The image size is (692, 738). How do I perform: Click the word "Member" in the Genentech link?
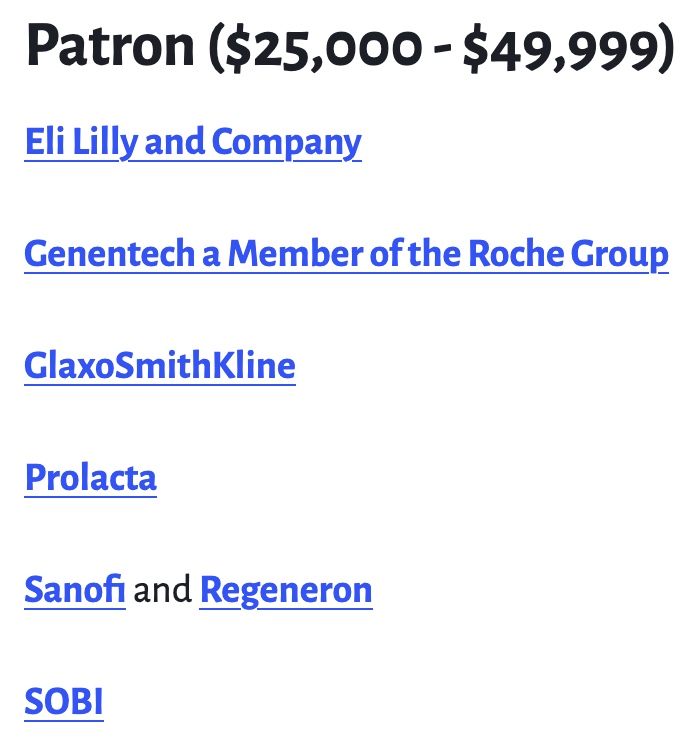point(296,254)
